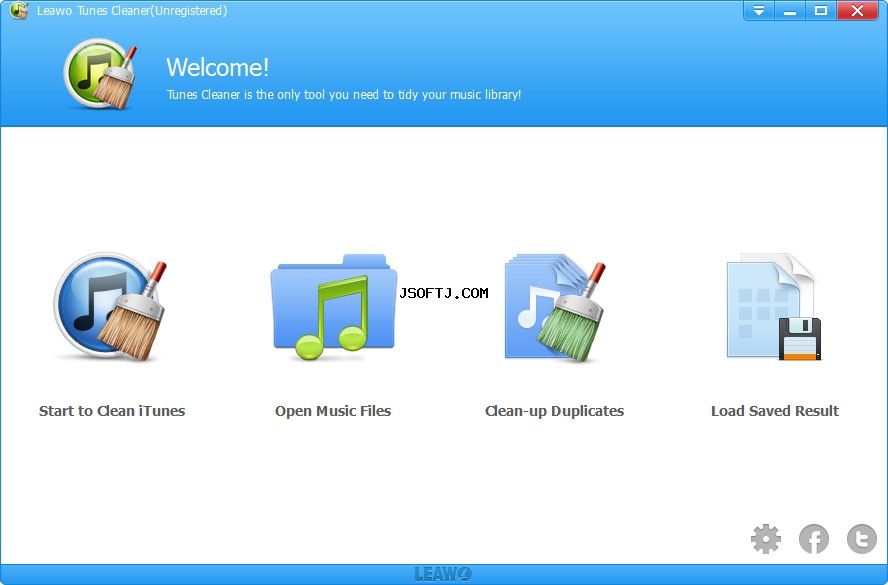Click the Open Music Files label
The height and width of the screenshot is (585, 888).
(333, 411)
